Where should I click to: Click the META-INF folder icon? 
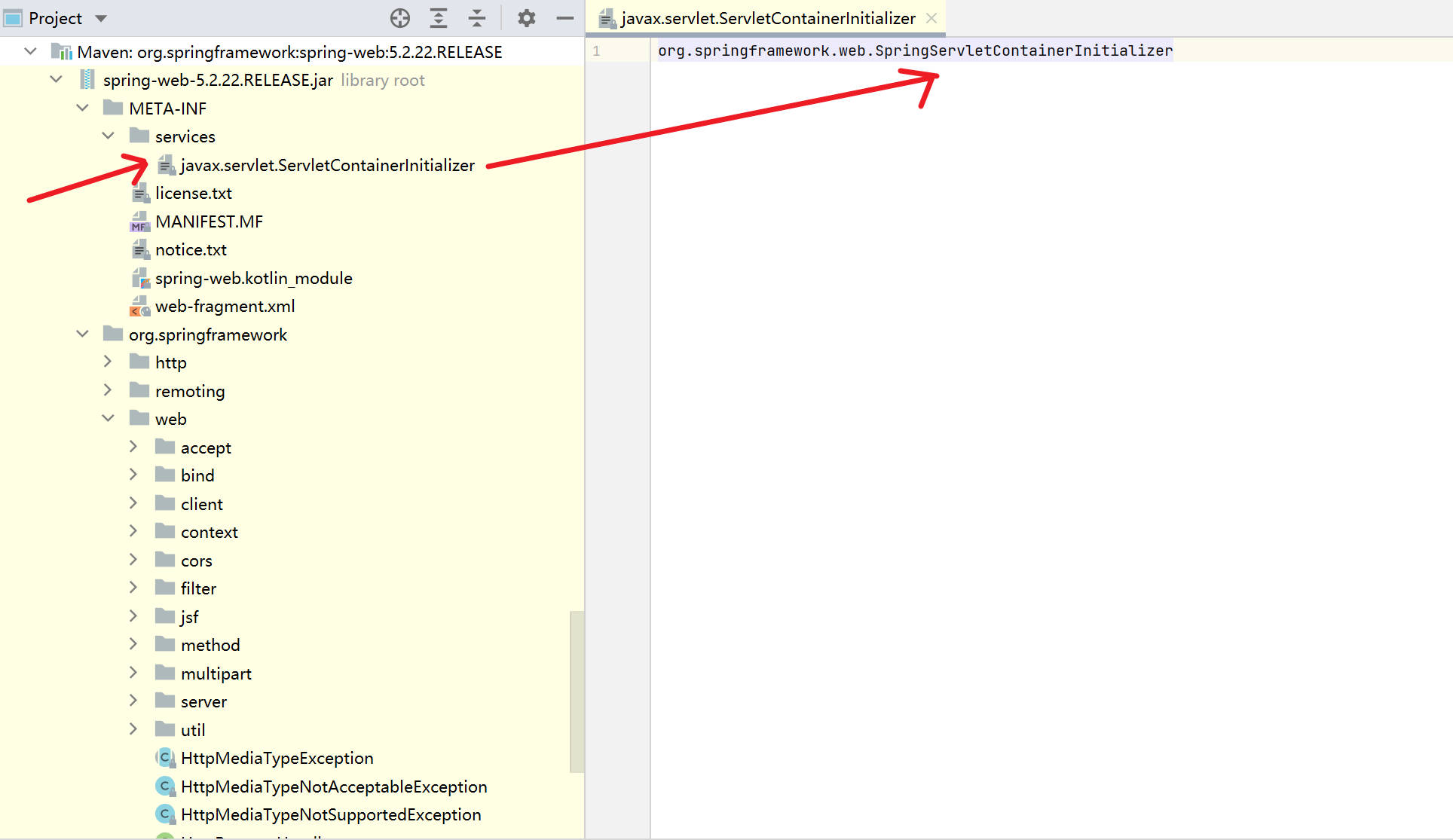[113, 107]
